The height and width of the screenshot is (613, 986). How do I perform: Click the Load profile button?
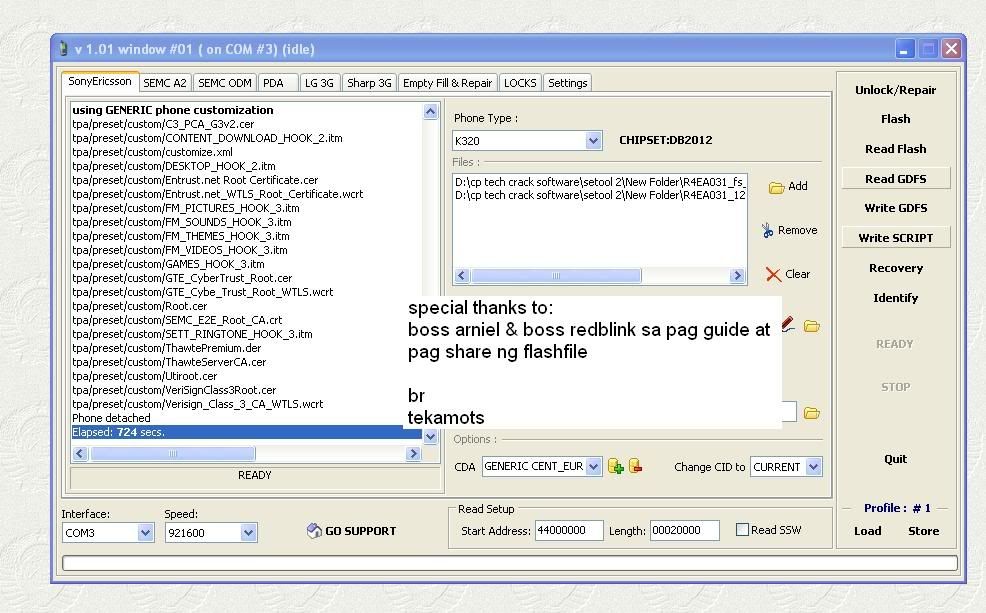[868, 531]
